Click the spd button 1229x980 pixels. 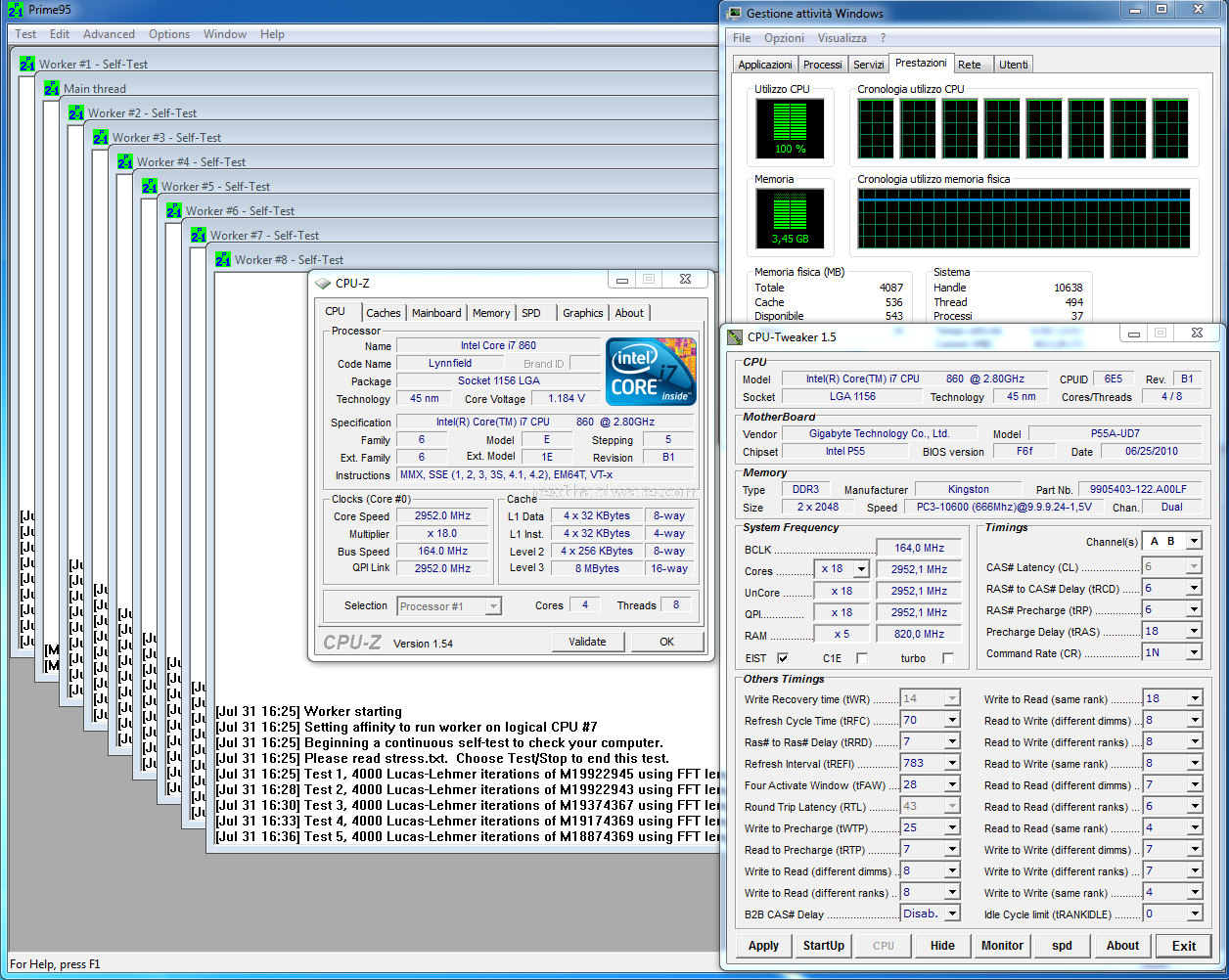1062,946
